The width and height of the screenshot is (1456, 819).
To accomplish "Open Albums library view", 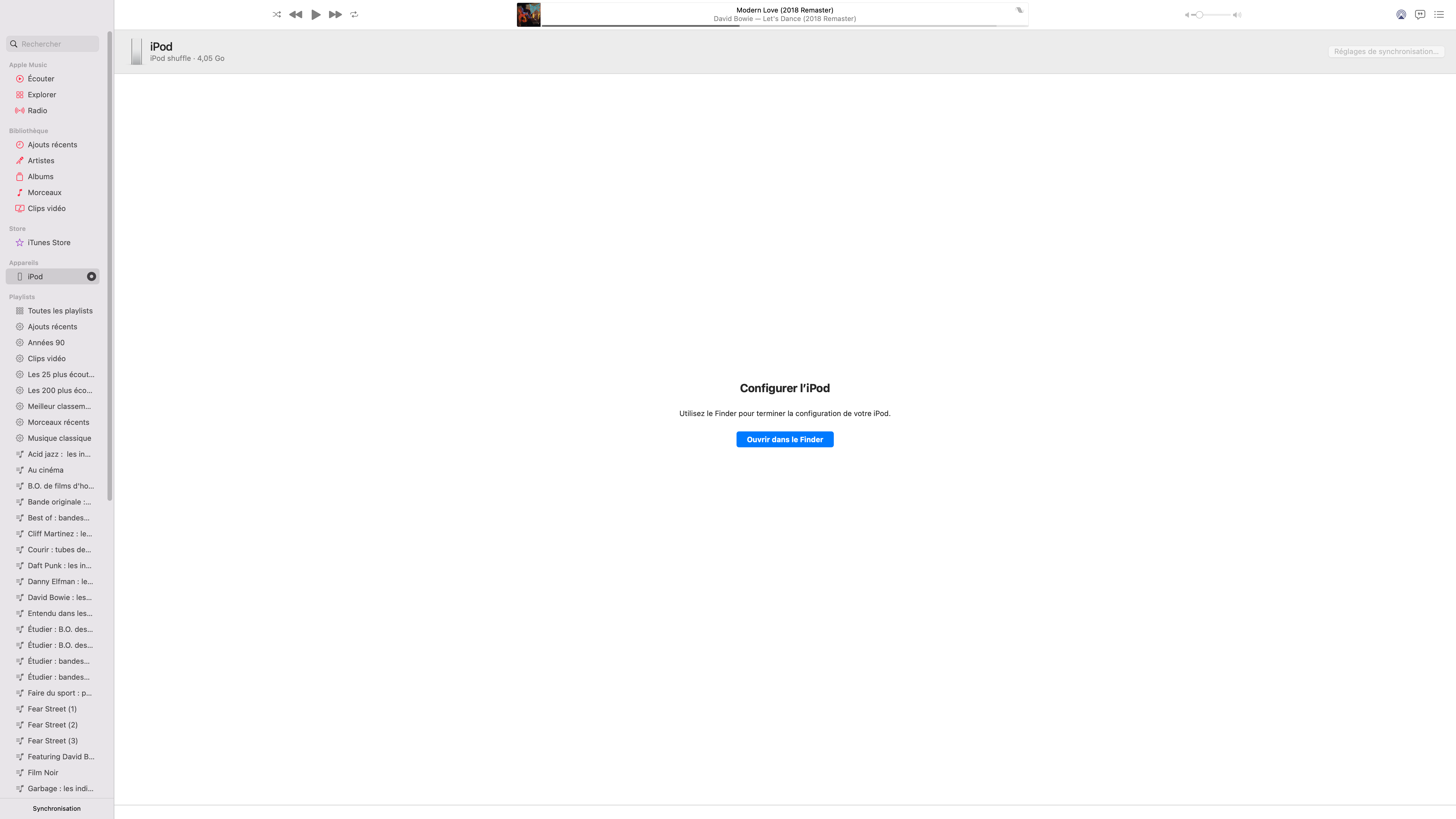I will [x=53, y=176].
